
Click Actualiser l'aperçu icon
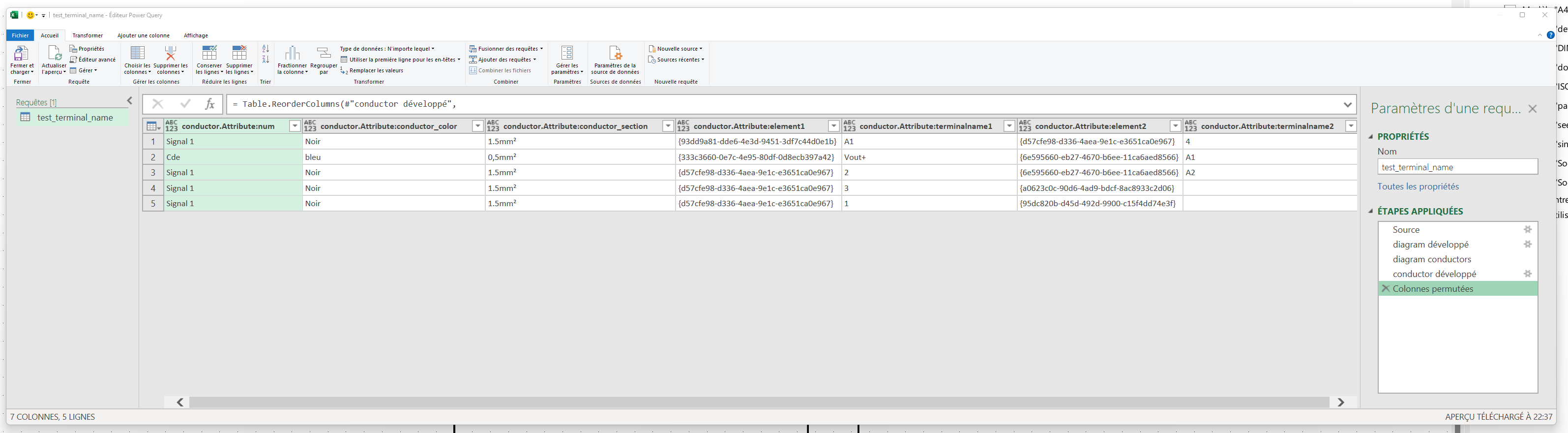[54, 54]
